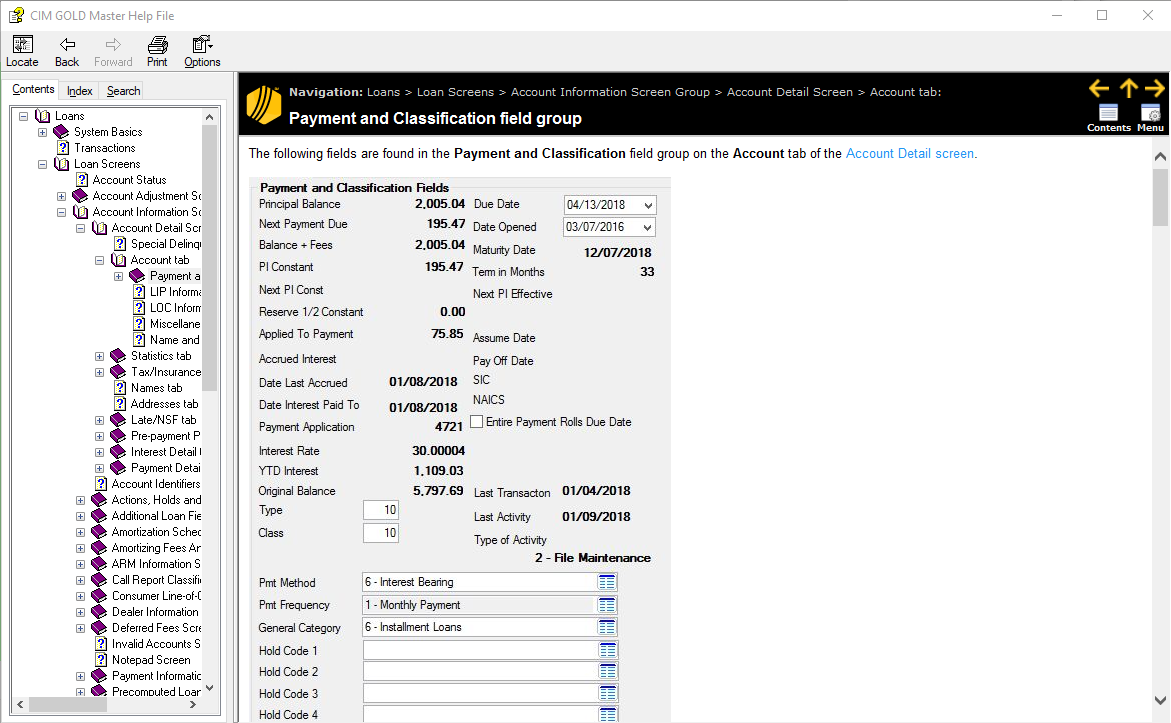
Task: Select Name and topic in tree
Action: 175,340
